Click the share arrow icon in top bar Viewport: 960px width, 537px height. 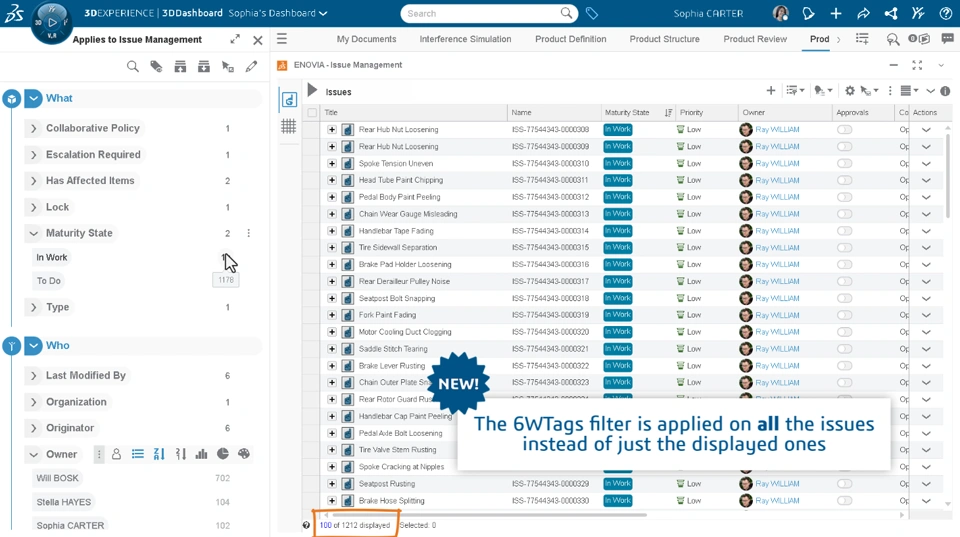click(863, 13)
